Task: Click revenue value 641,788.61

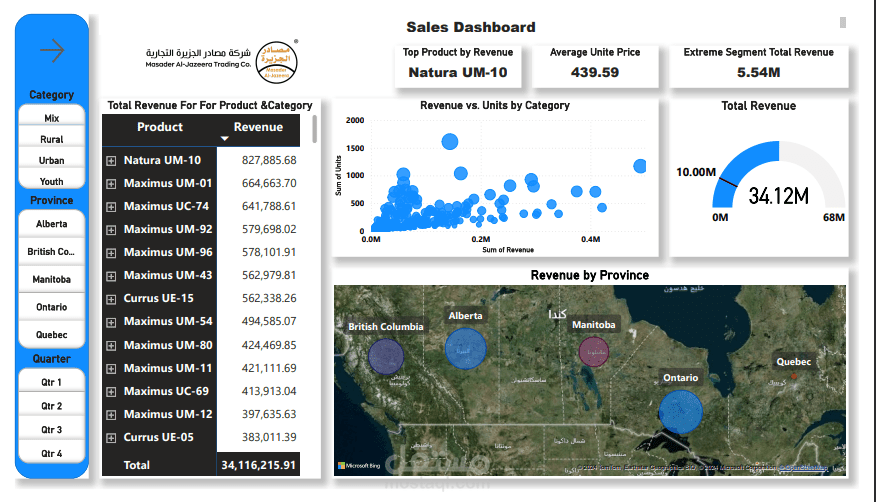Action: [269, 206]
